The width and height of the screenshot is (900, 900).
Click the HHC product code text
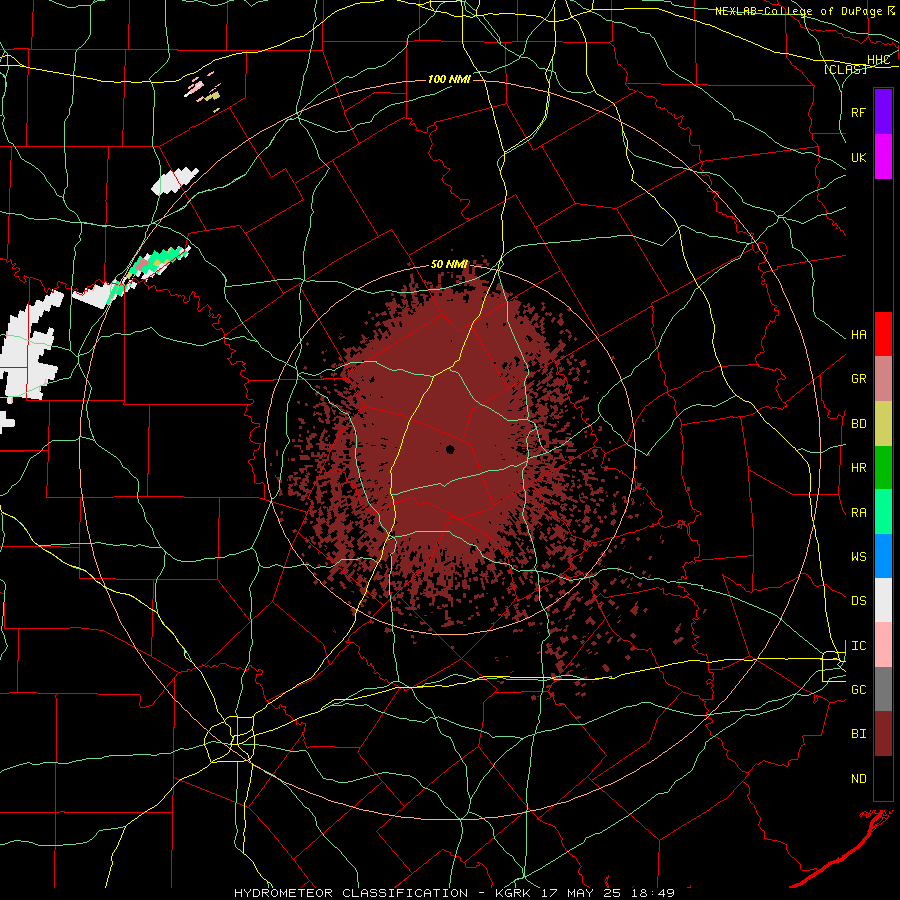tap(878, 60)
